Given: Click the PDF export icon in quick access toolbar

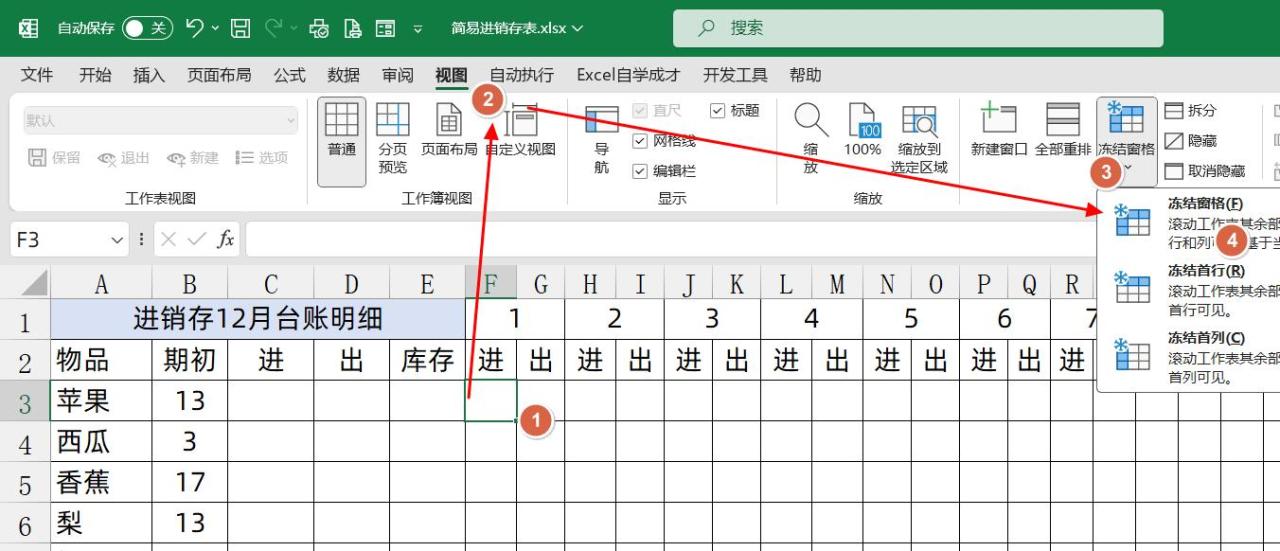Looking at the screenshot, I should click(352, 28).
